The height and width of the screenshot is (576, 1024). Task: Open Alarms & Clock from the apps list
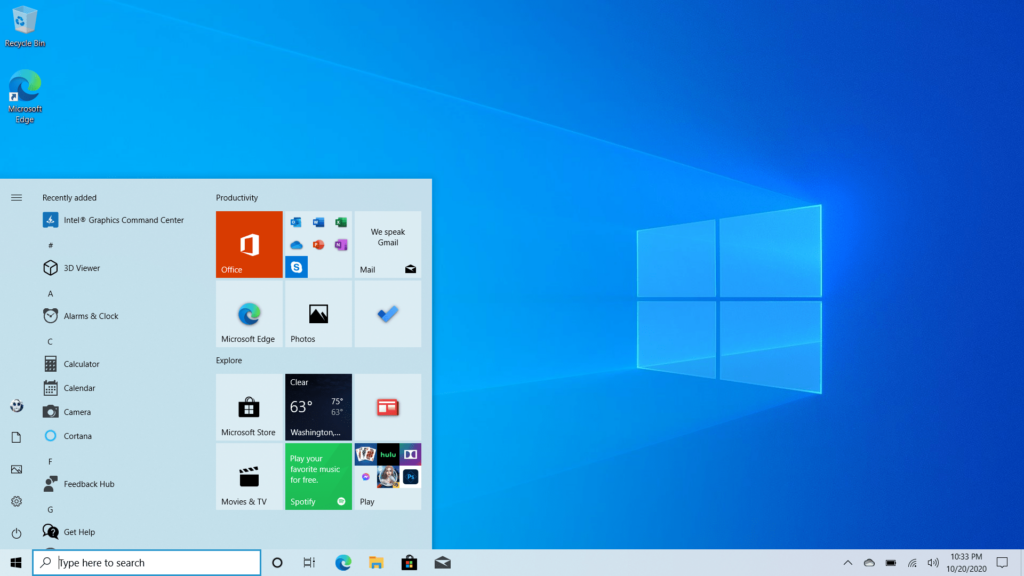pos(90,315)
